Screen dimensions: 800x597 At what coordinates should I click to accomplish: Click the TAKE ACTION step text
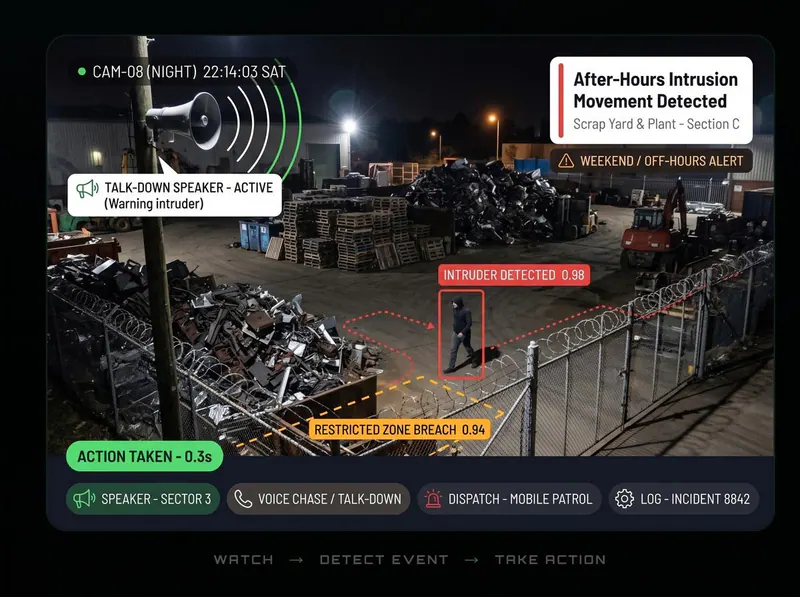click(551, 560)
